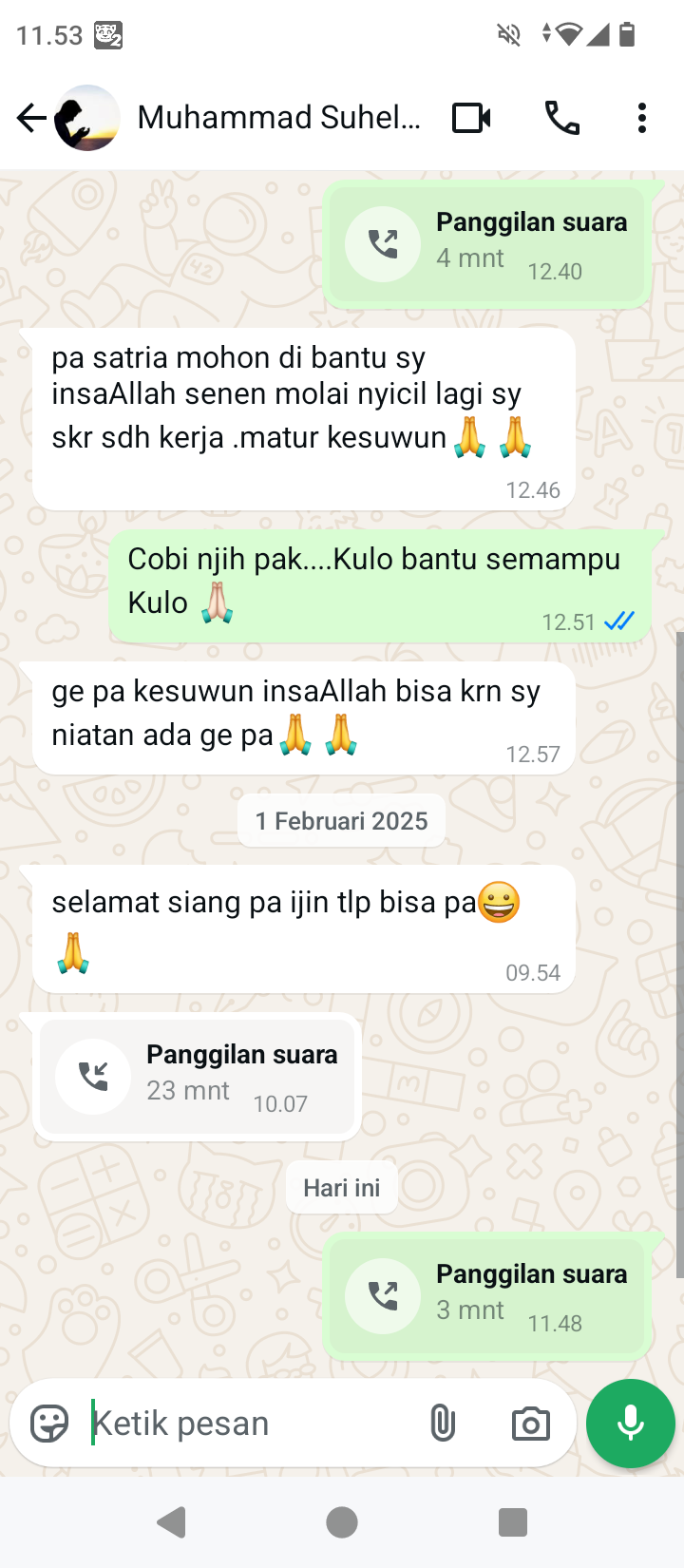Open the three-dot overflow menu
The width and height of the screenshot is (684, 1568).
[642, 119]
